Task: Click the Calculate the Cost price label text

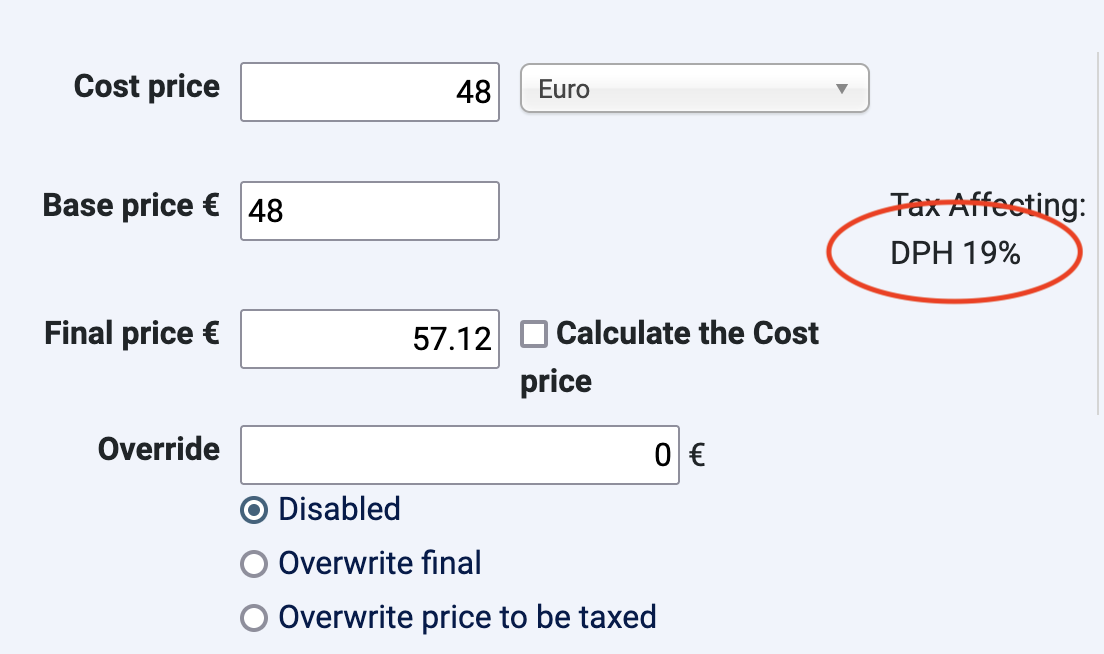Action: tap(687, 334)
